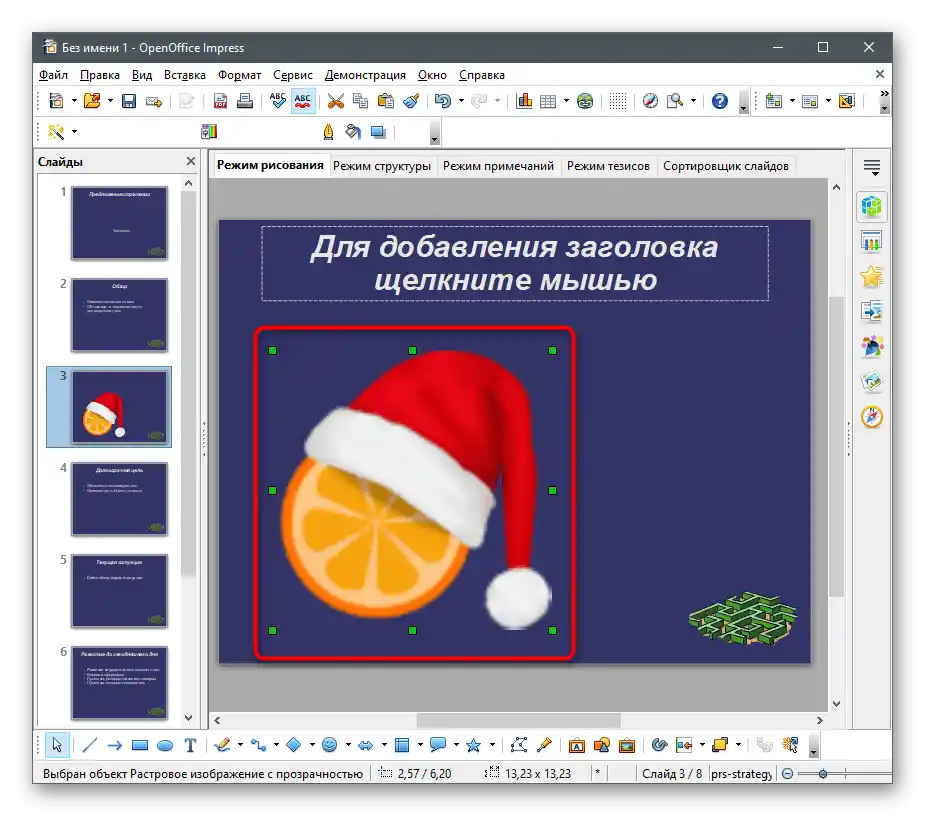
Task: Select slide 6 thumbnail
Action: 119,683
